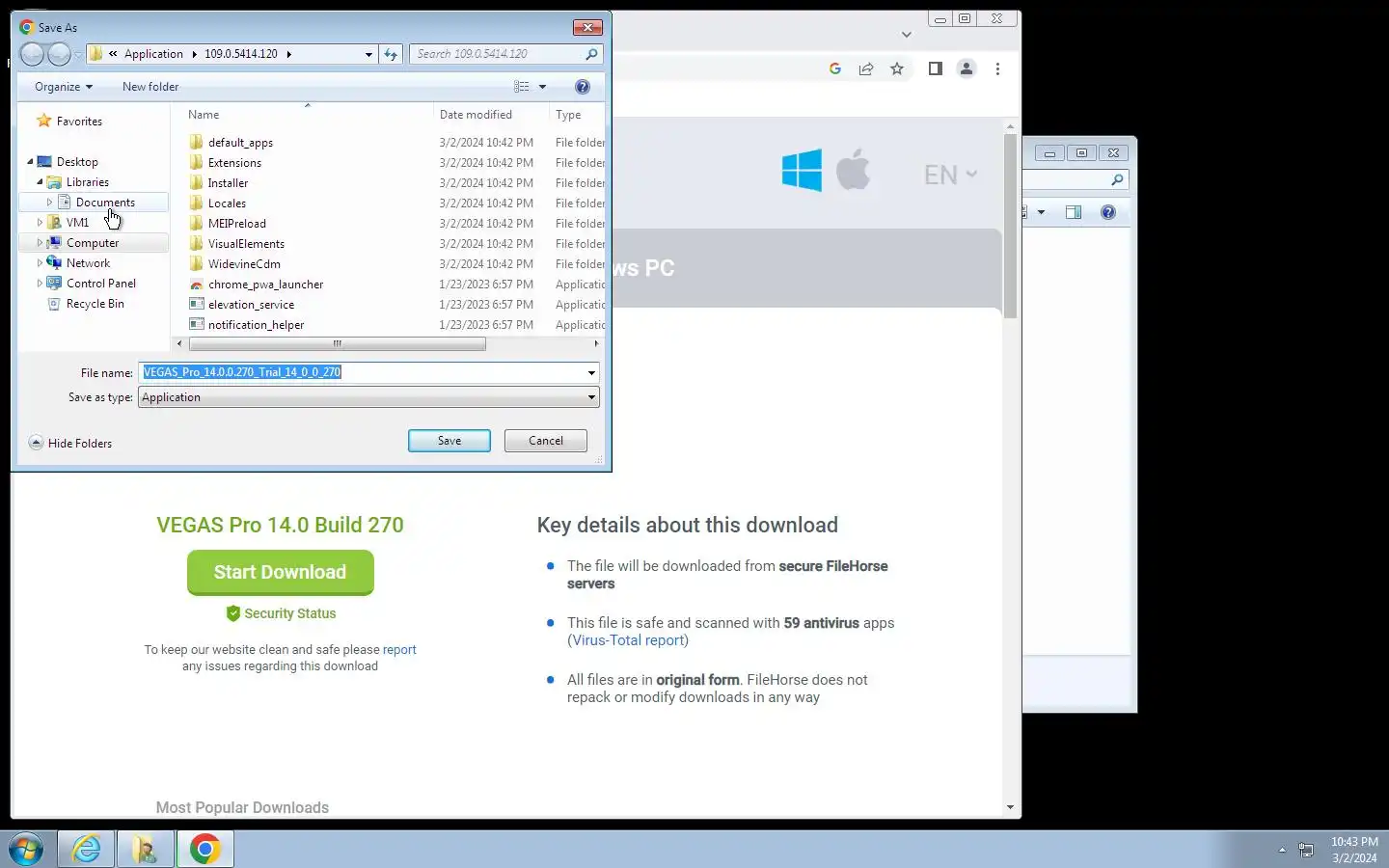Click the Save button
Image resolution: width=1389 pixels, height=868 pixels.
point(449,441)
